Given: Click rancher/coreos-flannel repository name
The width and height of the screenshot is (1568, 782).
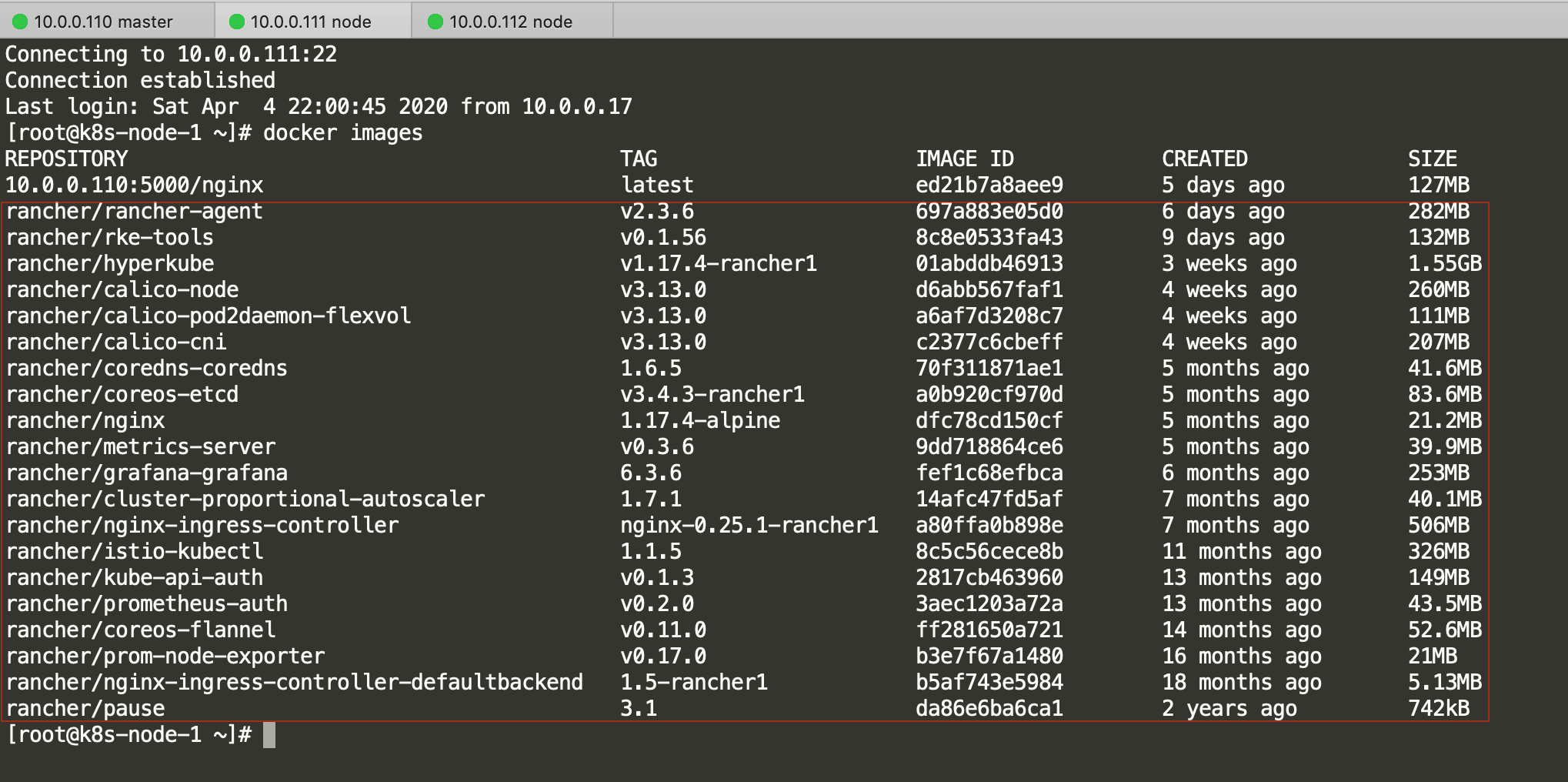Looking at the screenshot, I should [141, 630].
